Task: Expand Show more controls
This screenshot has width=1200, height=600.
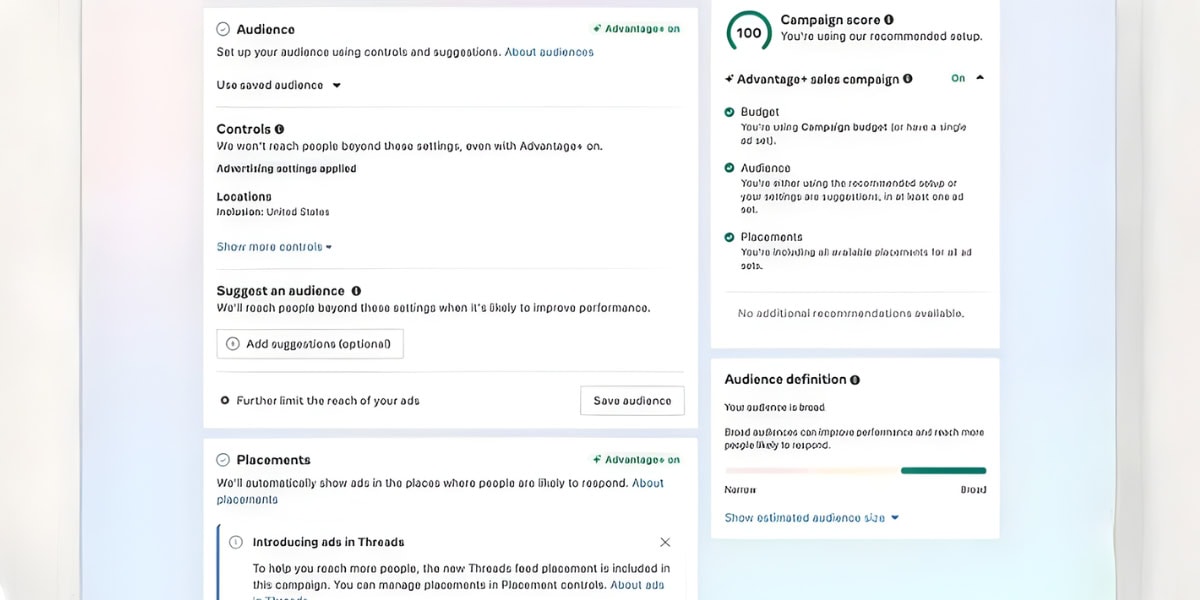Action: click(x=274, y=247)
